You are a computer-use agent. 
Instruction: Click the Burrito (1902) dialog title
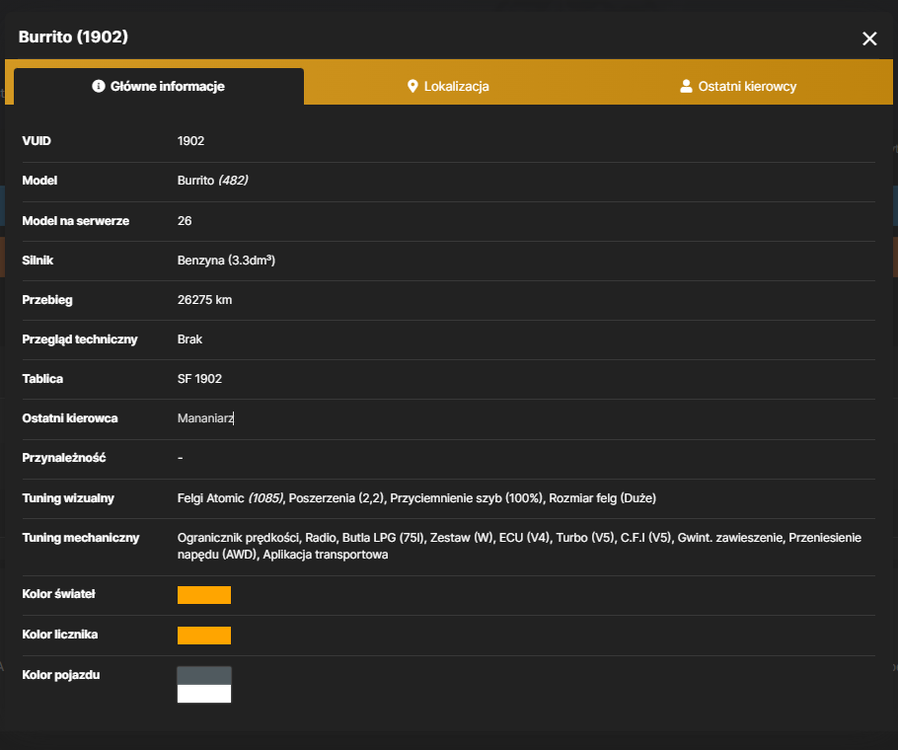coord(73,37)
